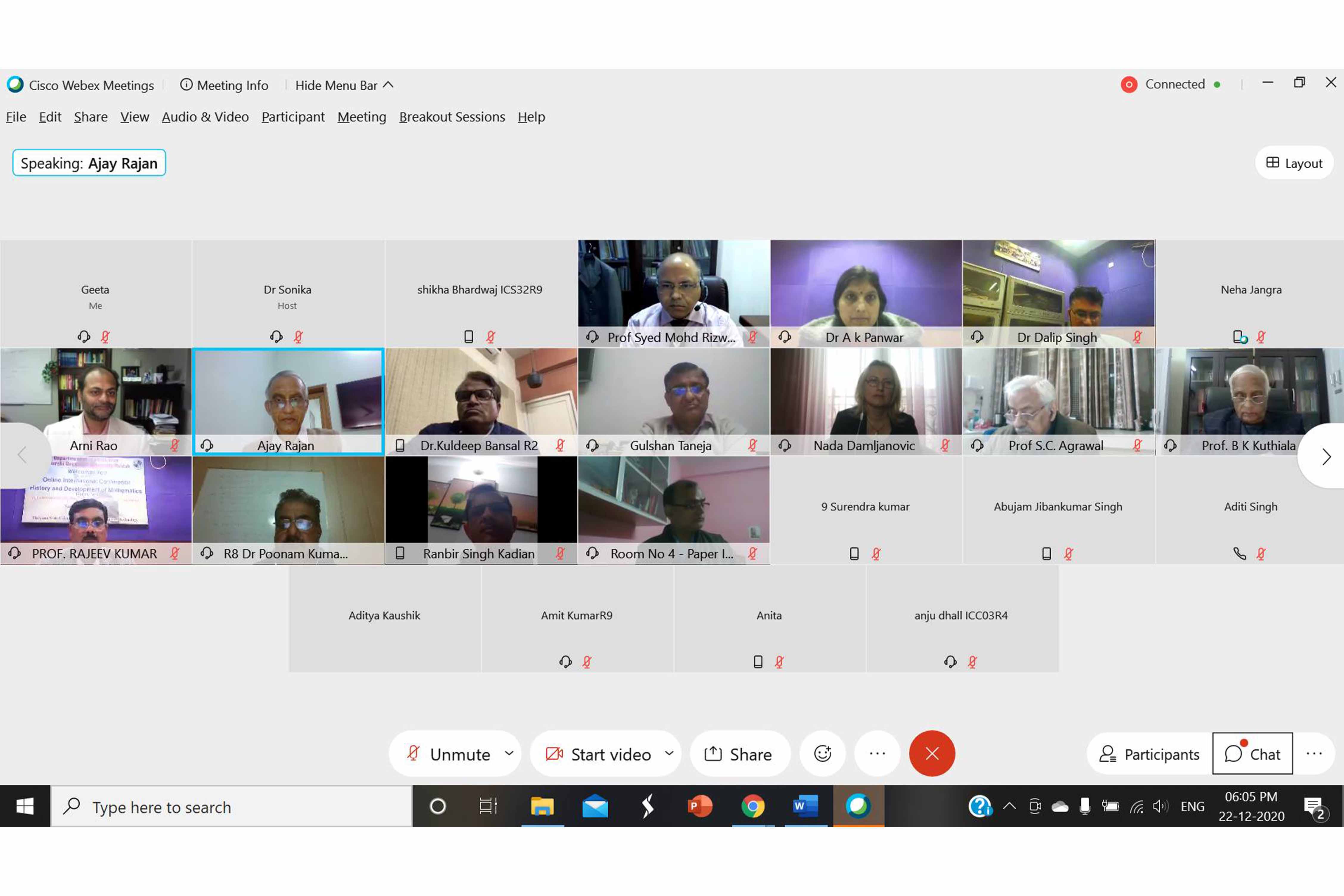Image resolution: width=1344 pixels, height=896 pixels.
Task: Open the Layout grid options
Action: pos(1294,164)
